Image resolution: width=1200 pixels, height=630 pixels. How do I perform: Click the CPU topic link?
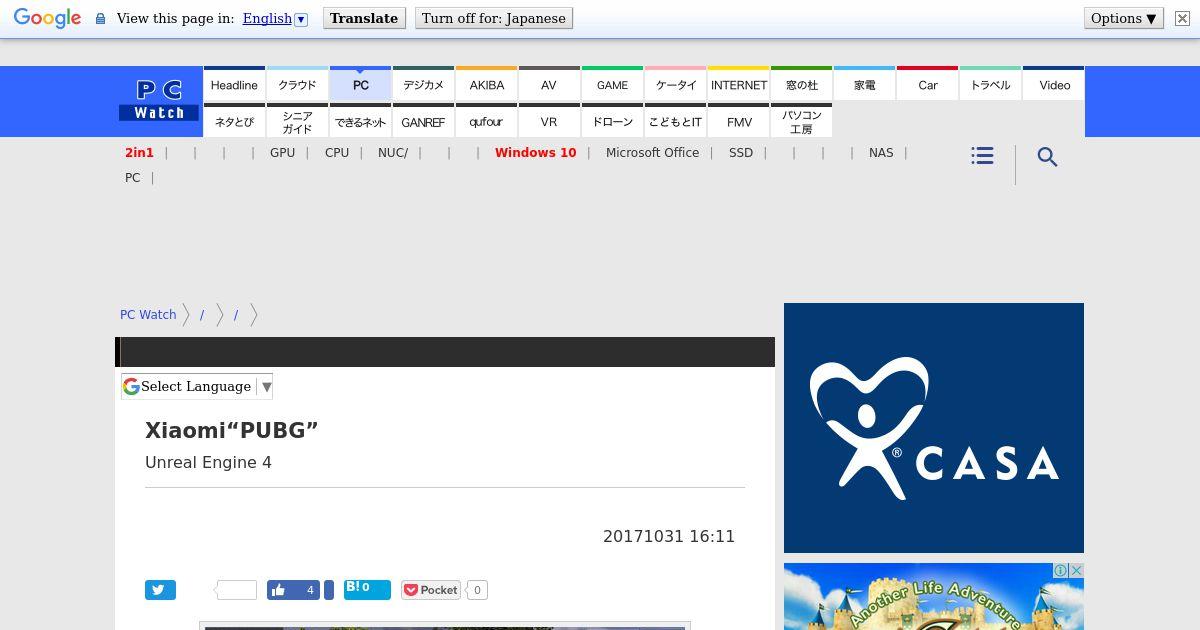point(337,153)
